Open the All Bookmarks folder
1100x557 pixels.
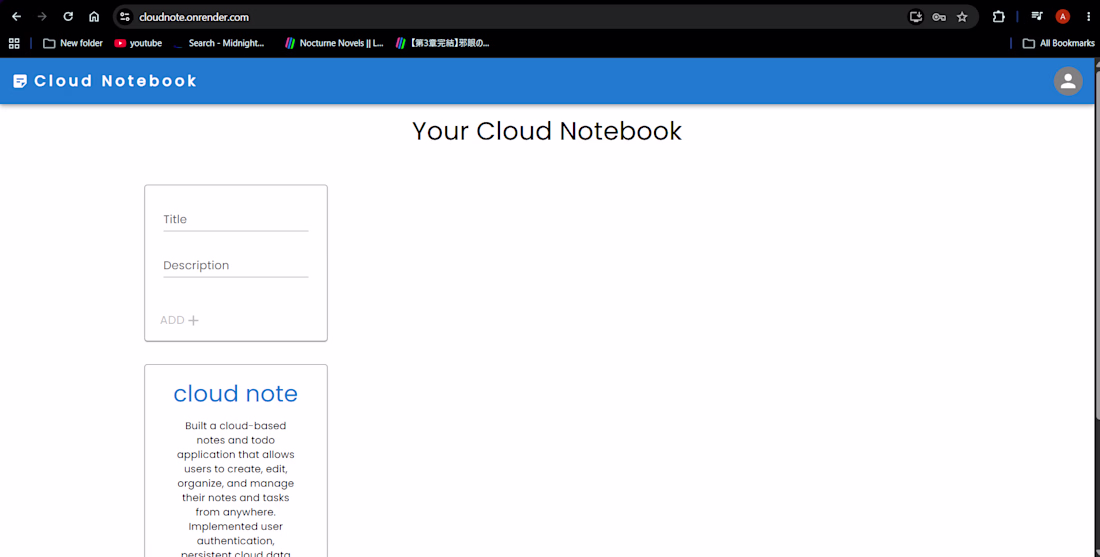tap(1059, 43)
